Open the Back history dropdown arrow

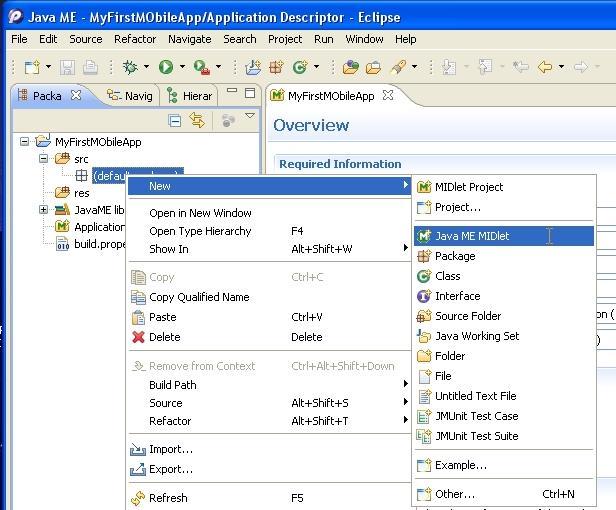pos(561,67)
